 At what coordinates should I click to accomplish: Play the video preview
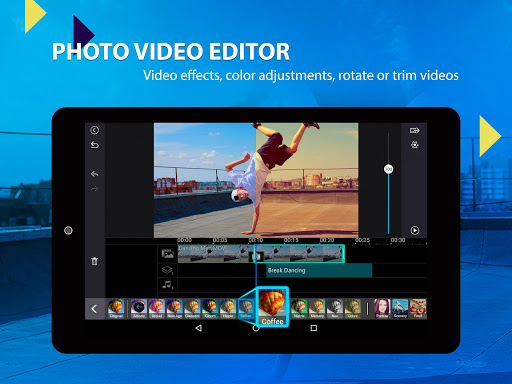(415, 230)
